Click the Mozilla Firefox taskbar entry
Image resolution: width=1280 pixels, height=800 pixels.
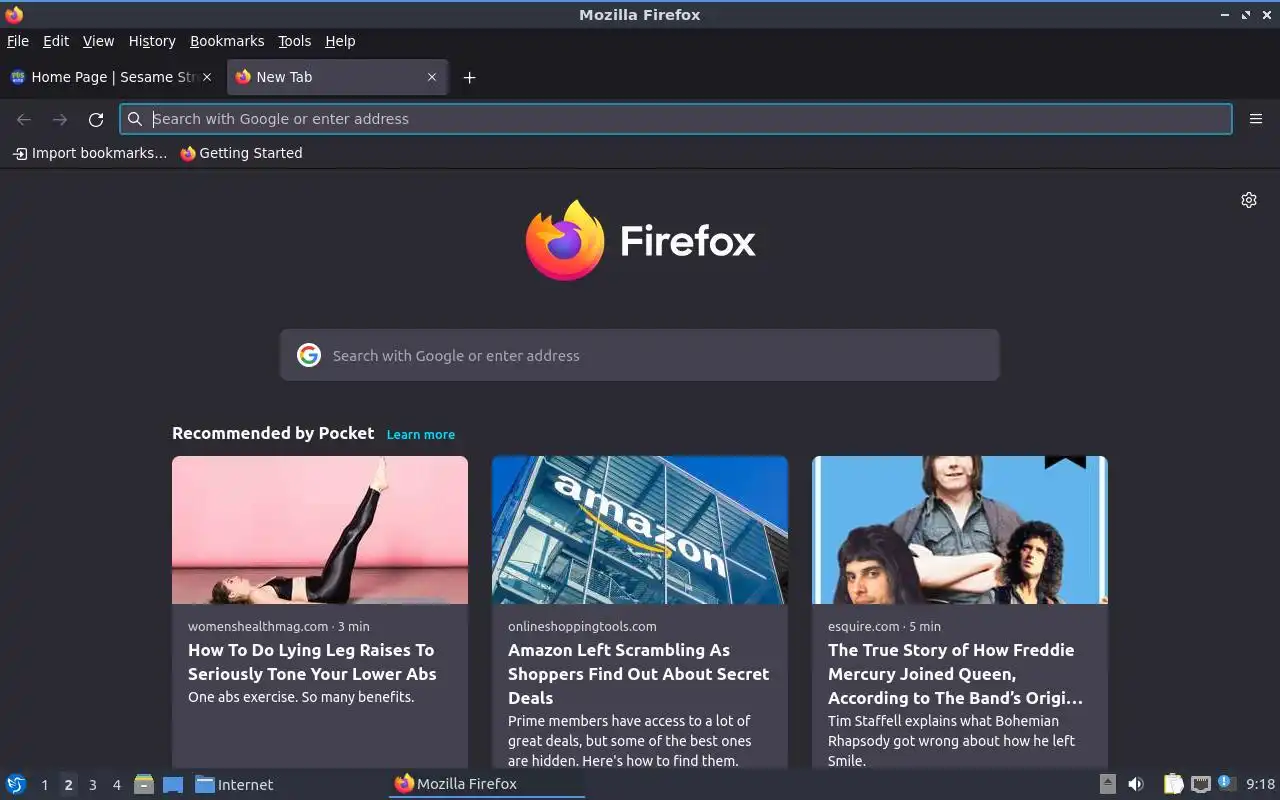coord(486,784)
